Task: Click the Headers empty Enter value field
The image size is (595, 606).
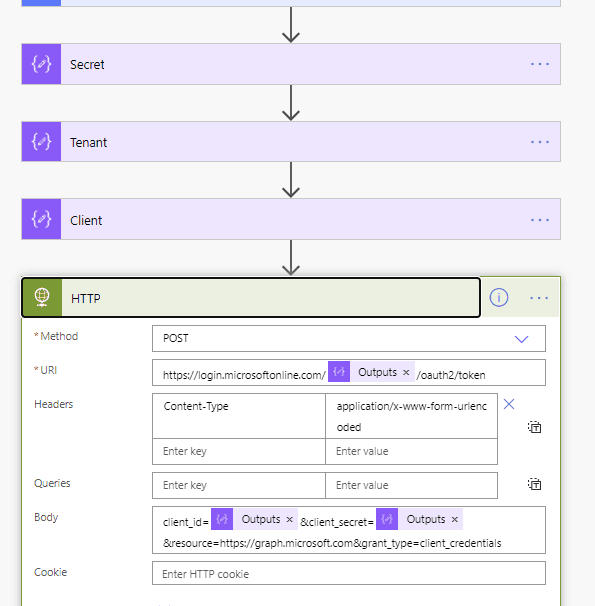Action: 411,451
